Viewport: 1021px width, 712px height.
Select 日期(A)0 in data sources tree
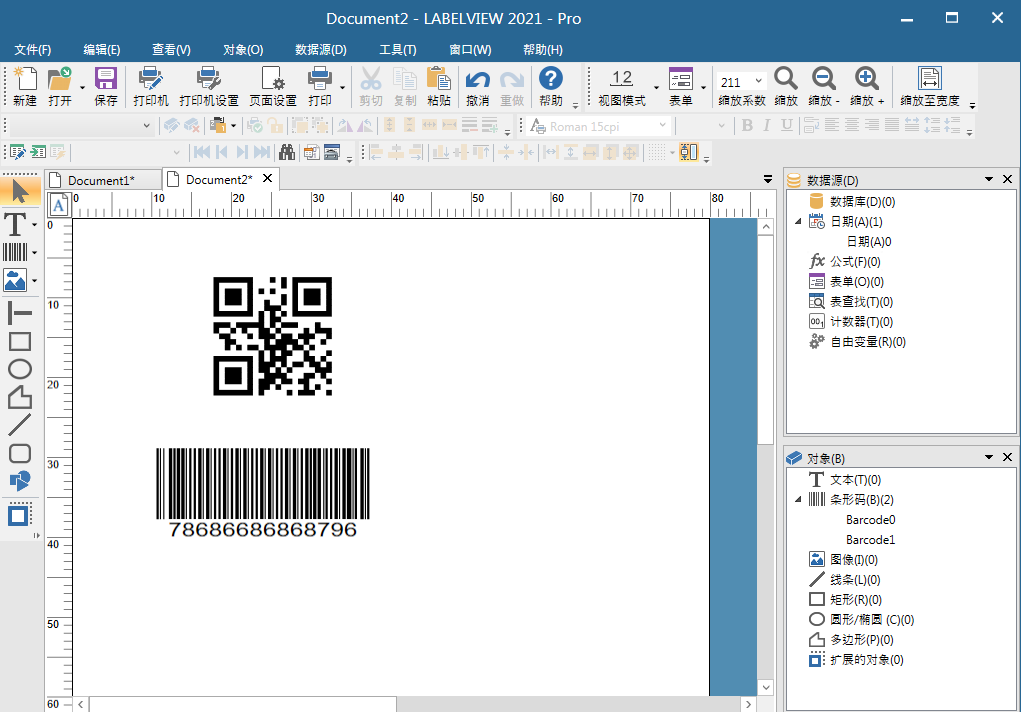point(869,242)
